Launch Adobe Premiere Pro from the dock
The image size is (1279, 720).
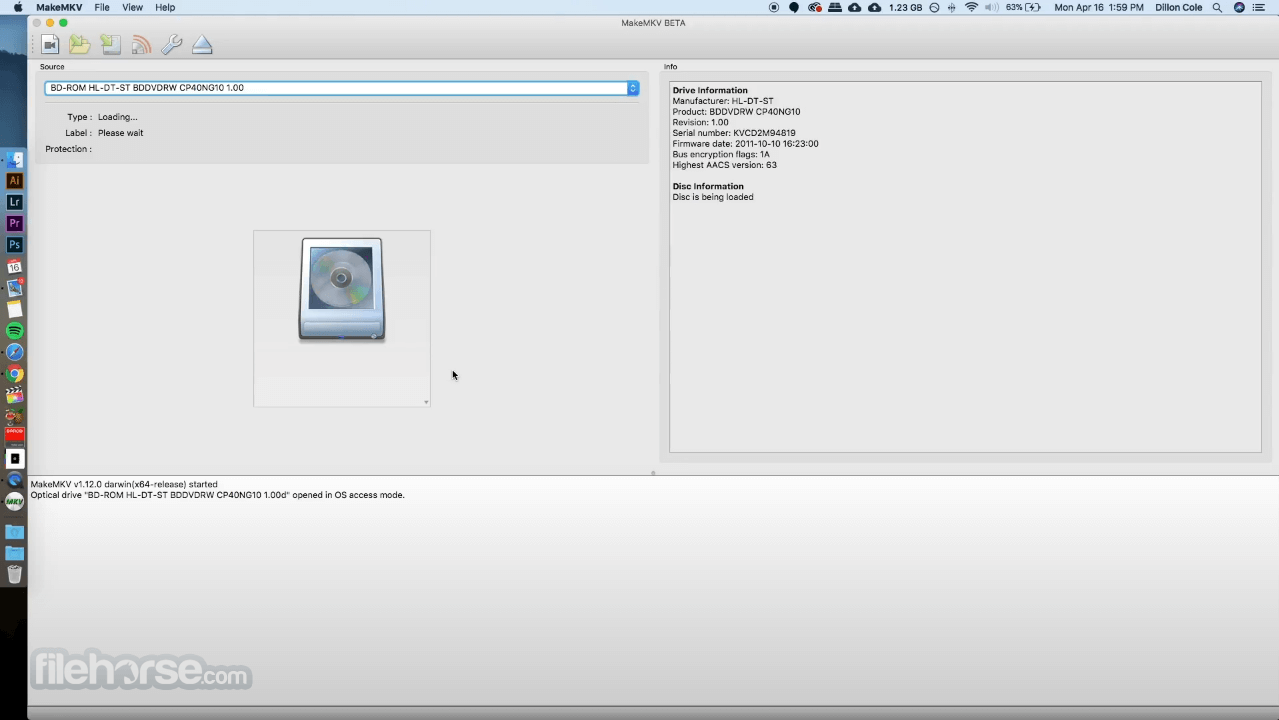coord(14,224)
